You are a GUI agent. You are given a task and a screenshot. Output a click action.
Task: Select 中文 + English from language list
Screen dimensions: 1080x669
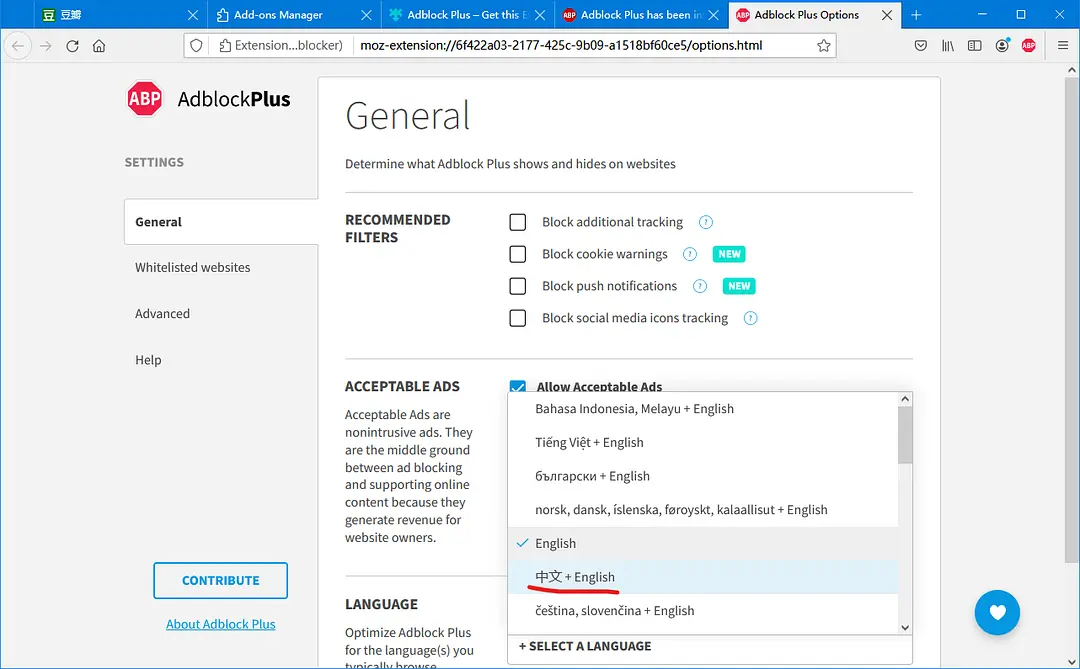[575, 577]
